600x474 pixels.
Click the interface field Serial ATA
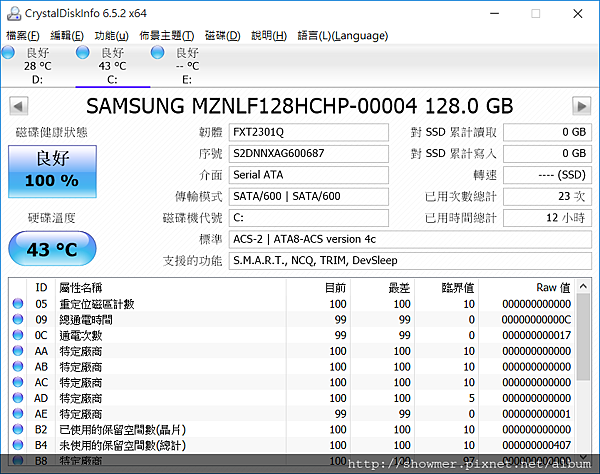click(x=309, y=175)
